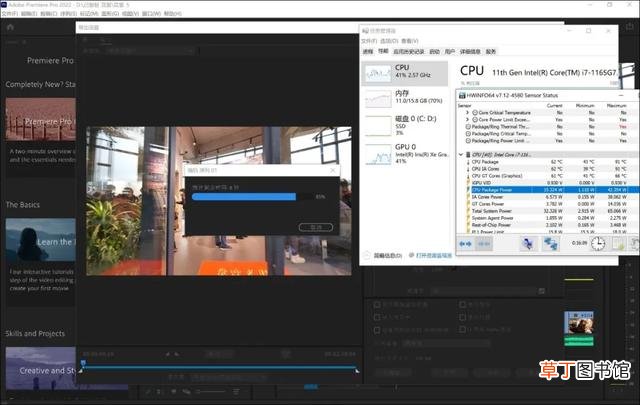Expand the Core Critical Temperature row
Viewport: 640px width, 405px height.
point(467,112)
